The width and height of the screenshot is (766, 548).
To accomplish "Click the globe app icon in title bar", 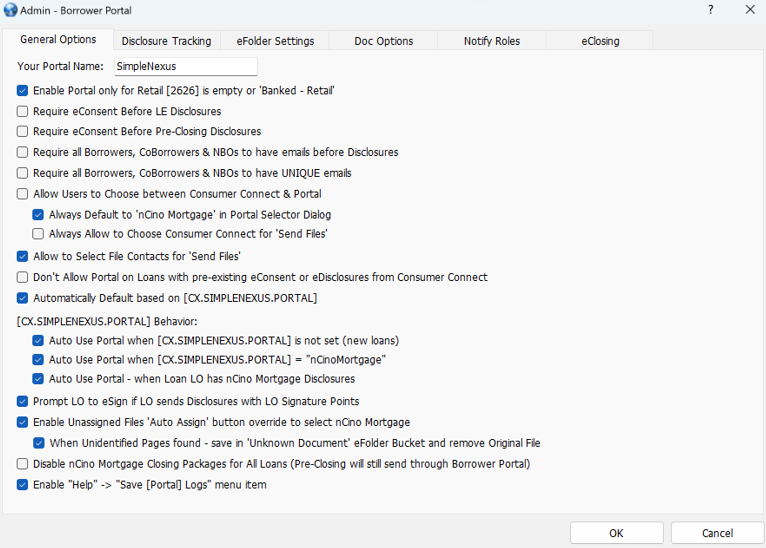I will pyautogui.click(x=10, y=10).
